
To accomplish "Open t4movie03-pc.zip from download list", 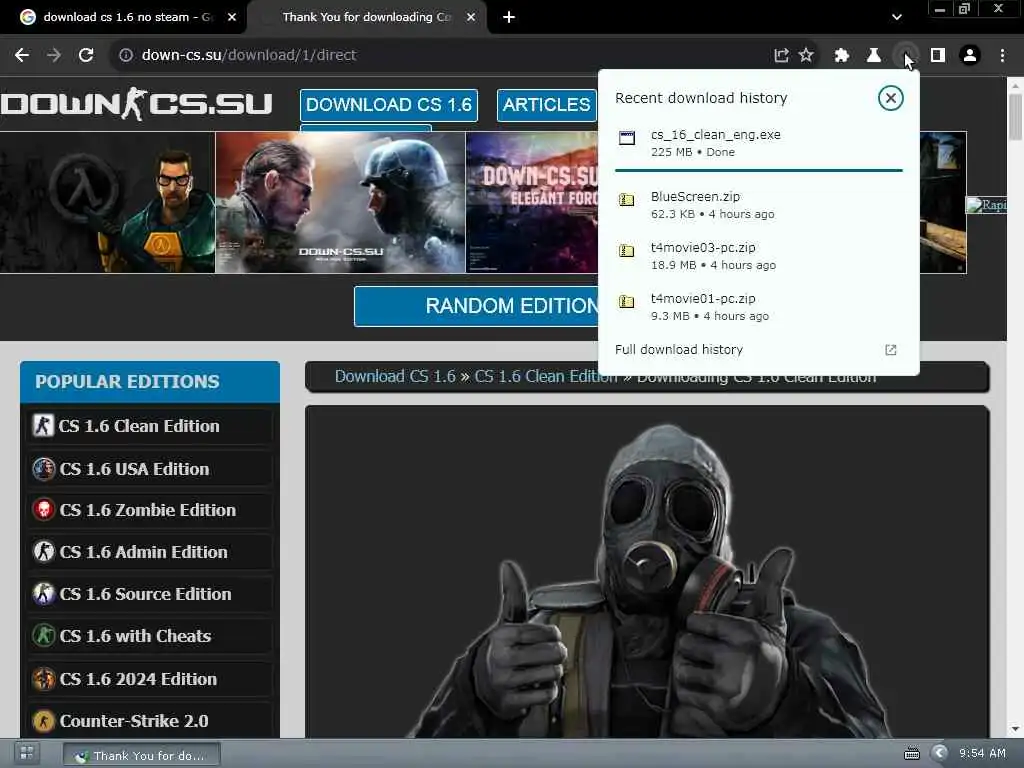I will (759, 255).
